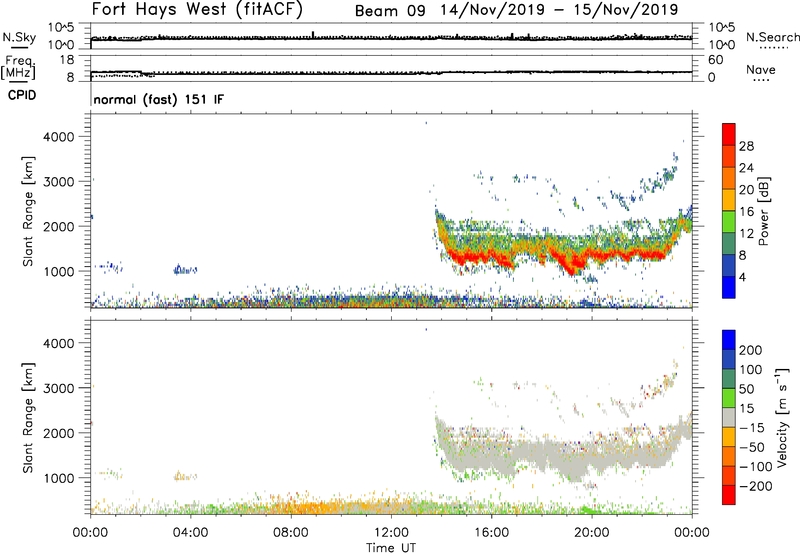The width and height of the screenshot is (800, 554).
Task: Click the velocity panel's Slant Range axis label
Action: (x=28, y=418)
